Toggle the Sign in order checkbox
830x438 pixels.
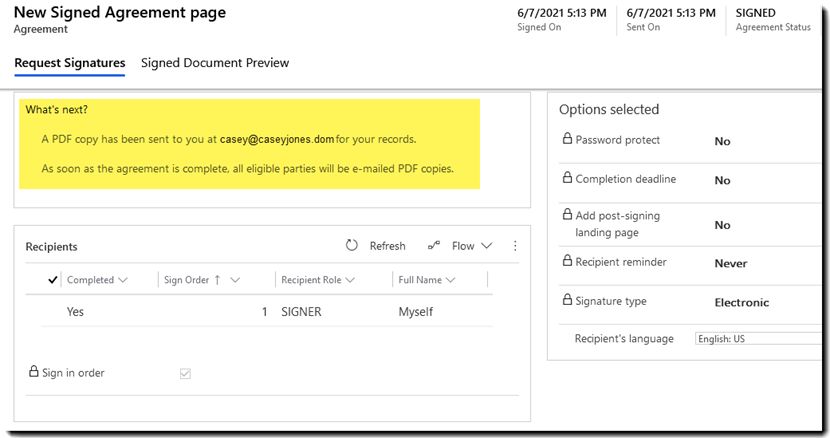click(185, 374)
